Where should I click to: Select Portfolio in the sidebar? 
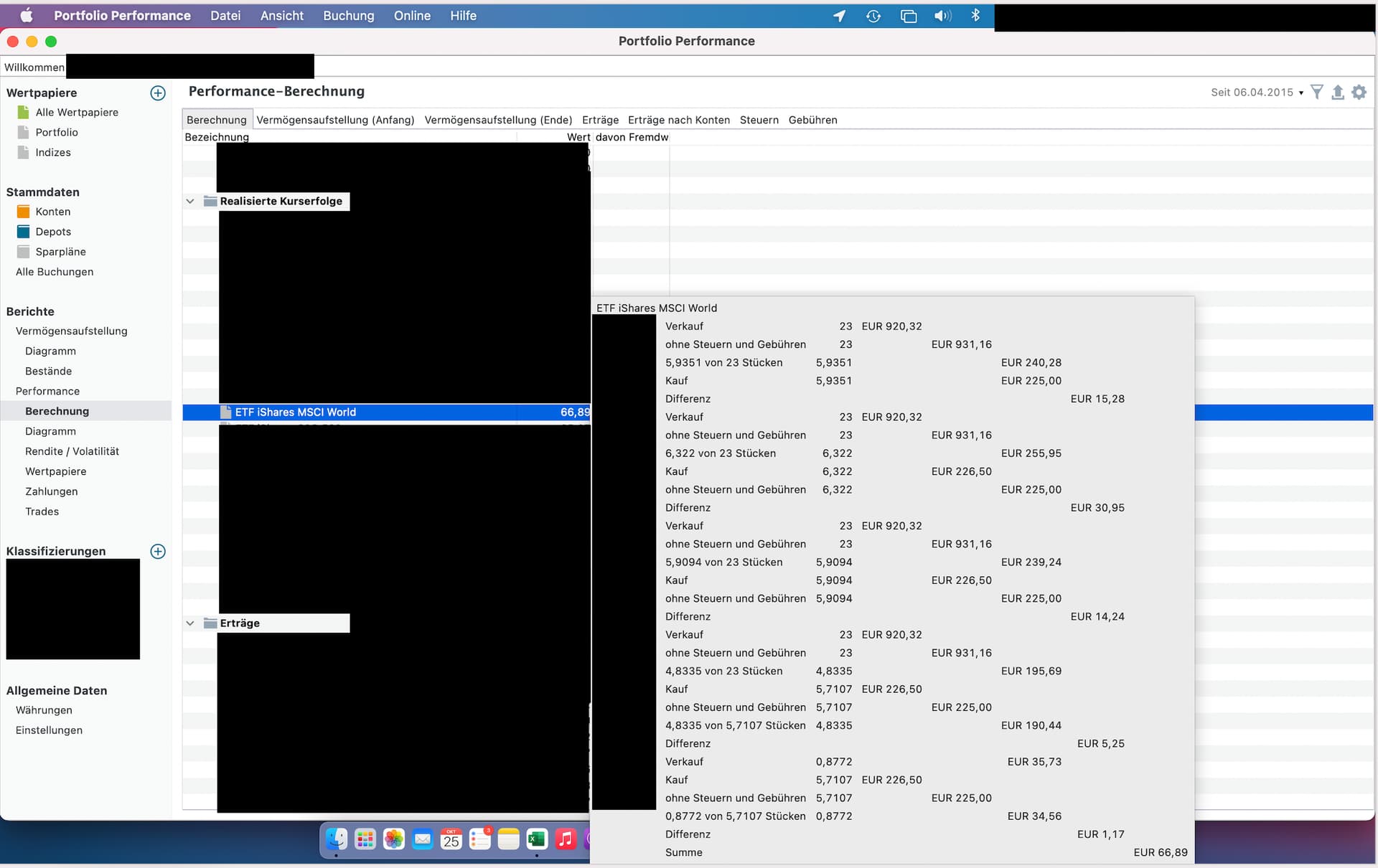click(57, 132)
